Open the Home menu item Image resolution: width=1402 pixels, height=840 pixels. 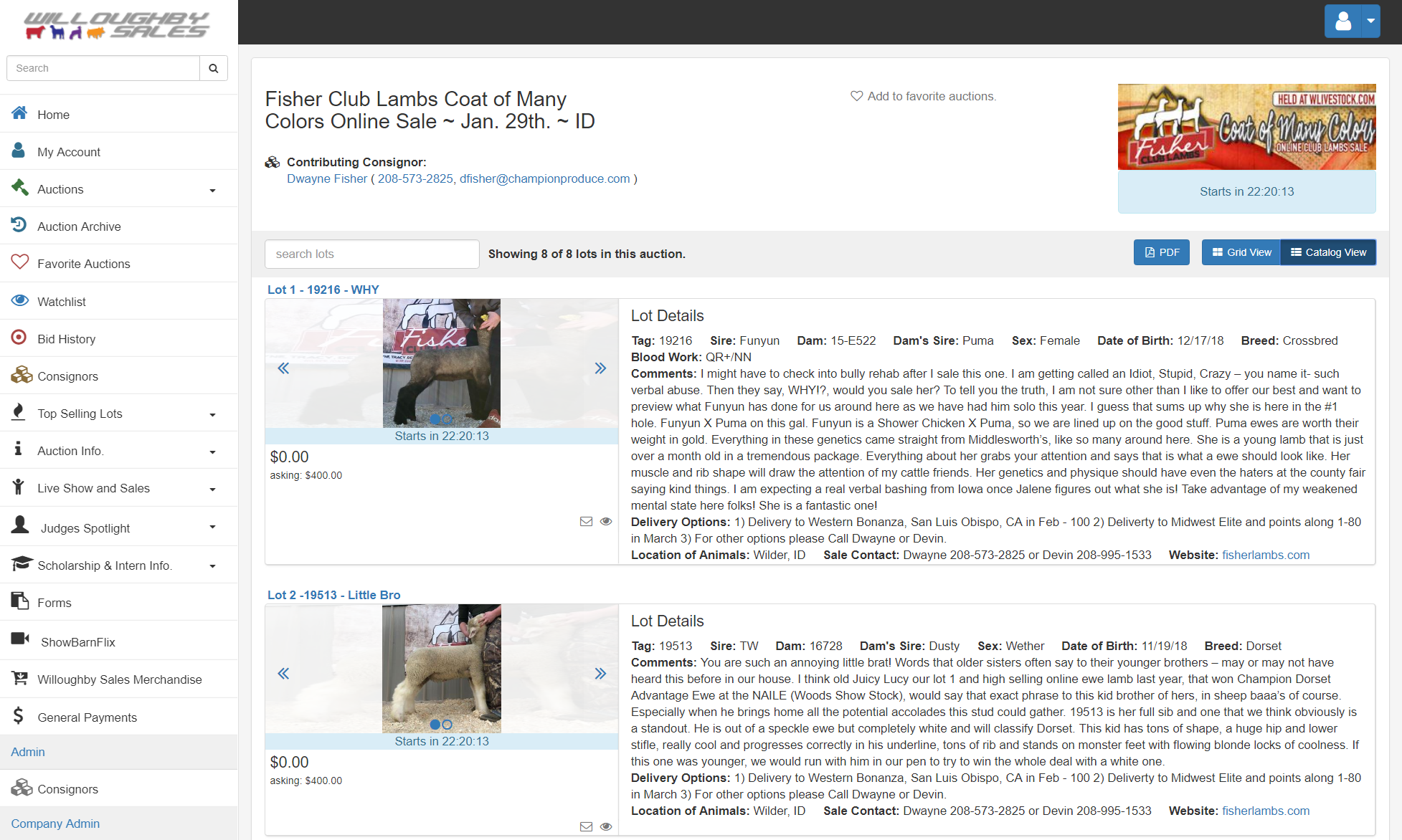tap(119, 115)
